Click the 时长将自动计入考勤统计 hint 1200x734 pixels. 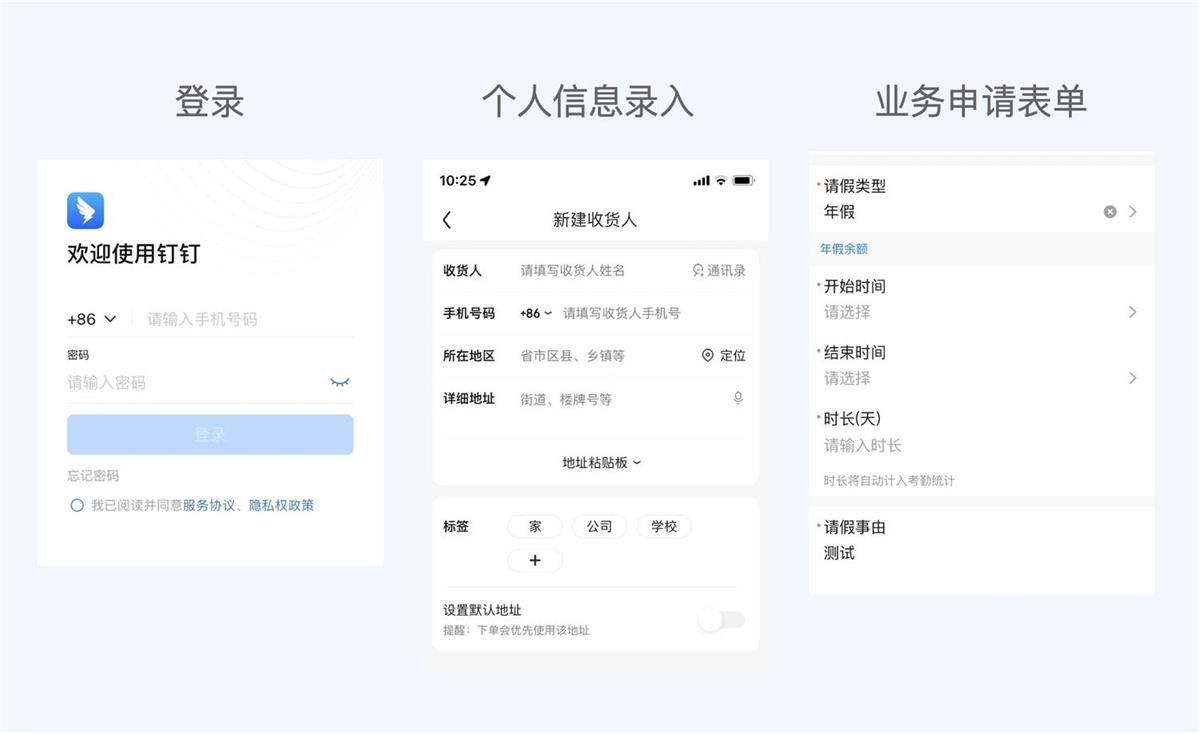point(889,481)
